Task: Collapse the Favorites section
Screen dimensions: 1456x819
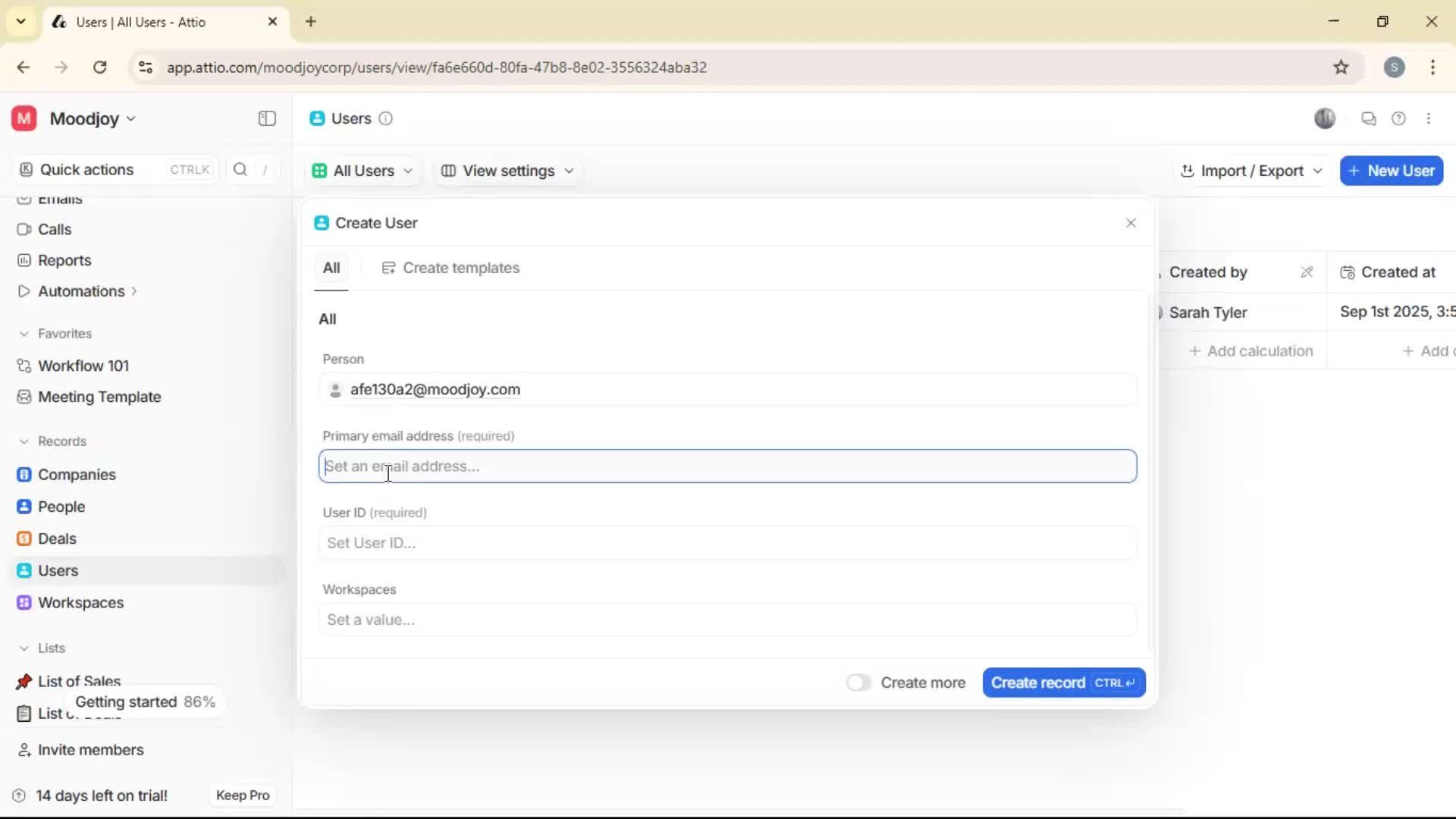Action: click(25, 334)
